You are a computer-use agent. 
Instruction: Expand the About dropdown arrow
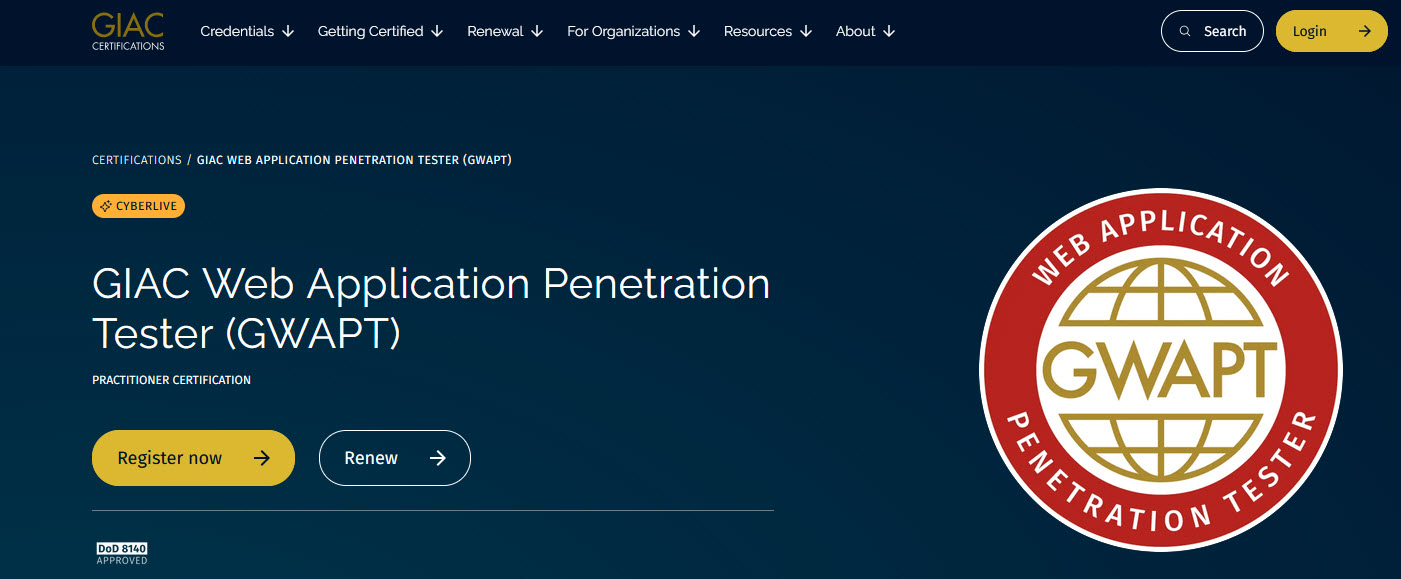click(889, 31)
